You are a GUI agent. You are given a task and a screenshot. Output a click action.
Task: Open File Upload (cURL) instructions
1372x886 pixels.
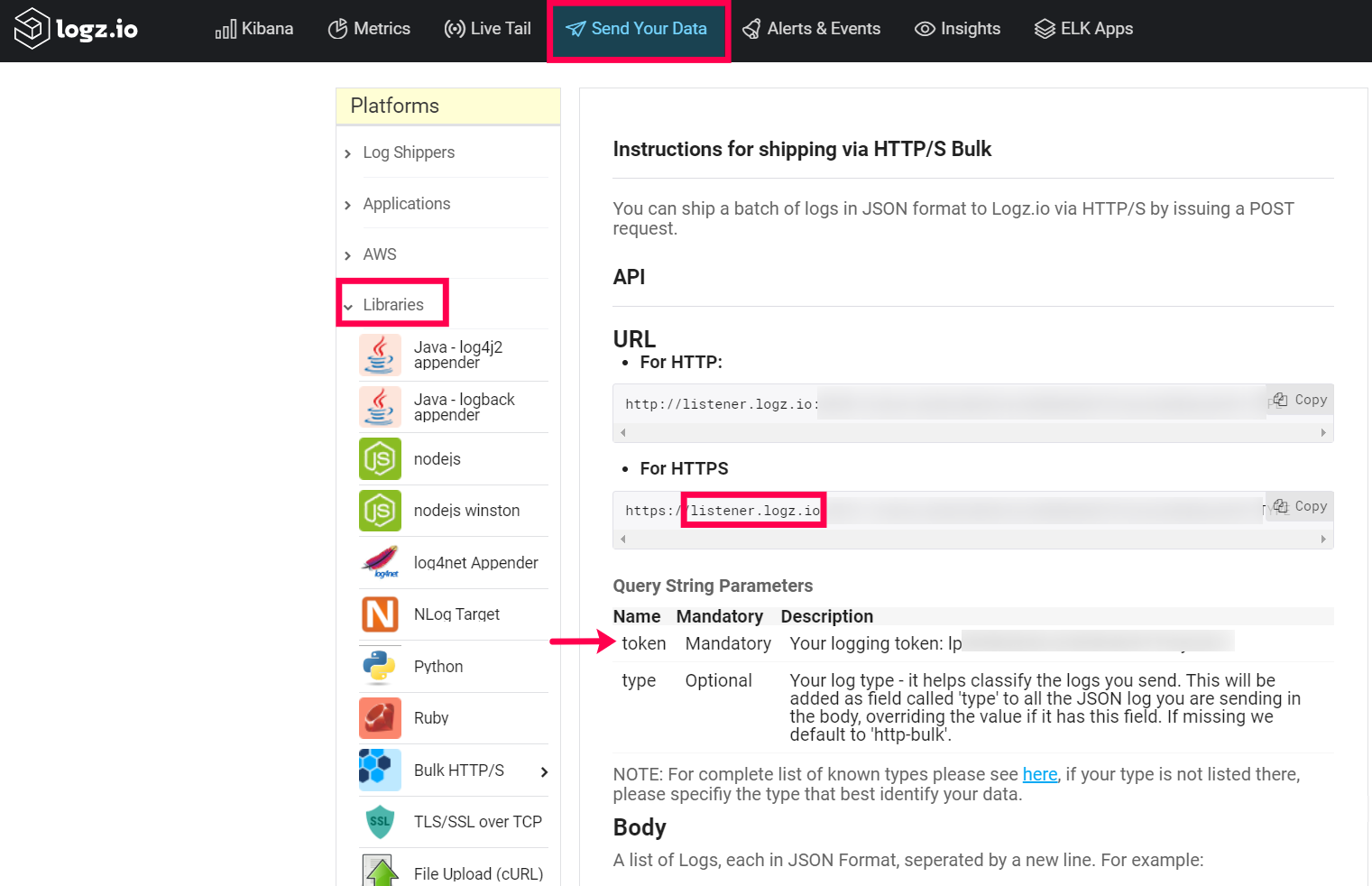pos(478,873)
